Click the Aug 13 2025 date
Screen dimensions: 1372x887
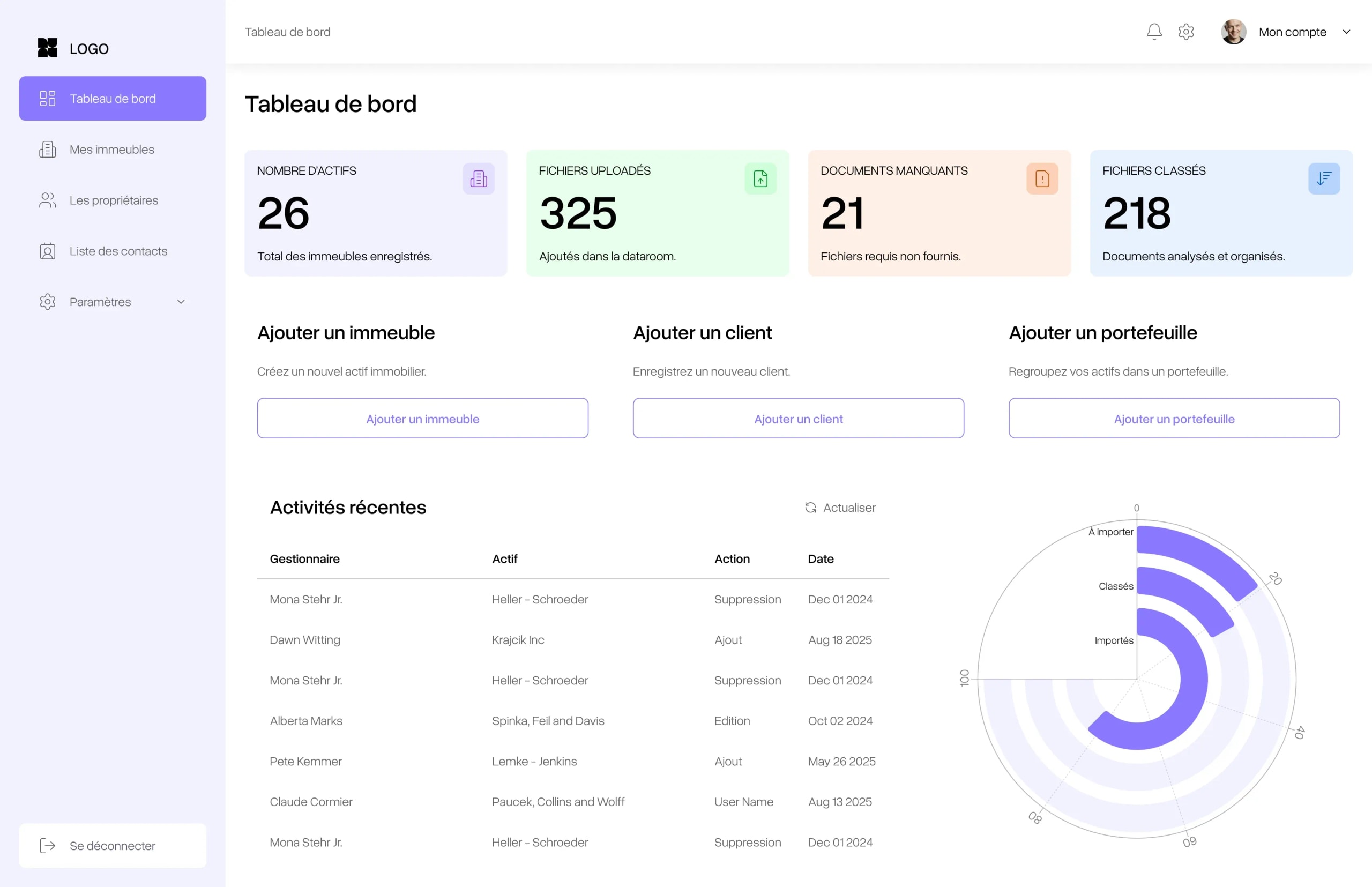pyautogui.click(x=840, y=802)
